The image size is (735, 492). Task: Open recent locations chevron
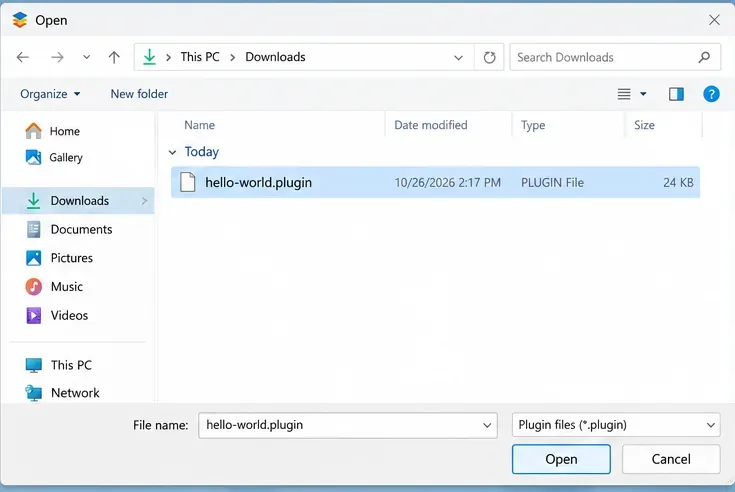pos(86,57)
